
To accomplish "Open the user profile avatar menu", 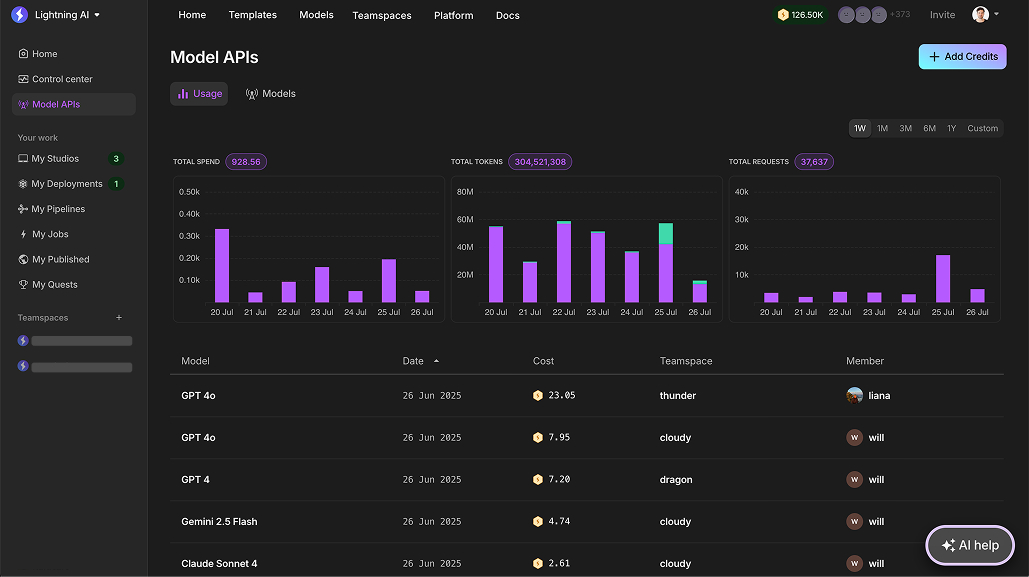I will [x=985, y=14].
